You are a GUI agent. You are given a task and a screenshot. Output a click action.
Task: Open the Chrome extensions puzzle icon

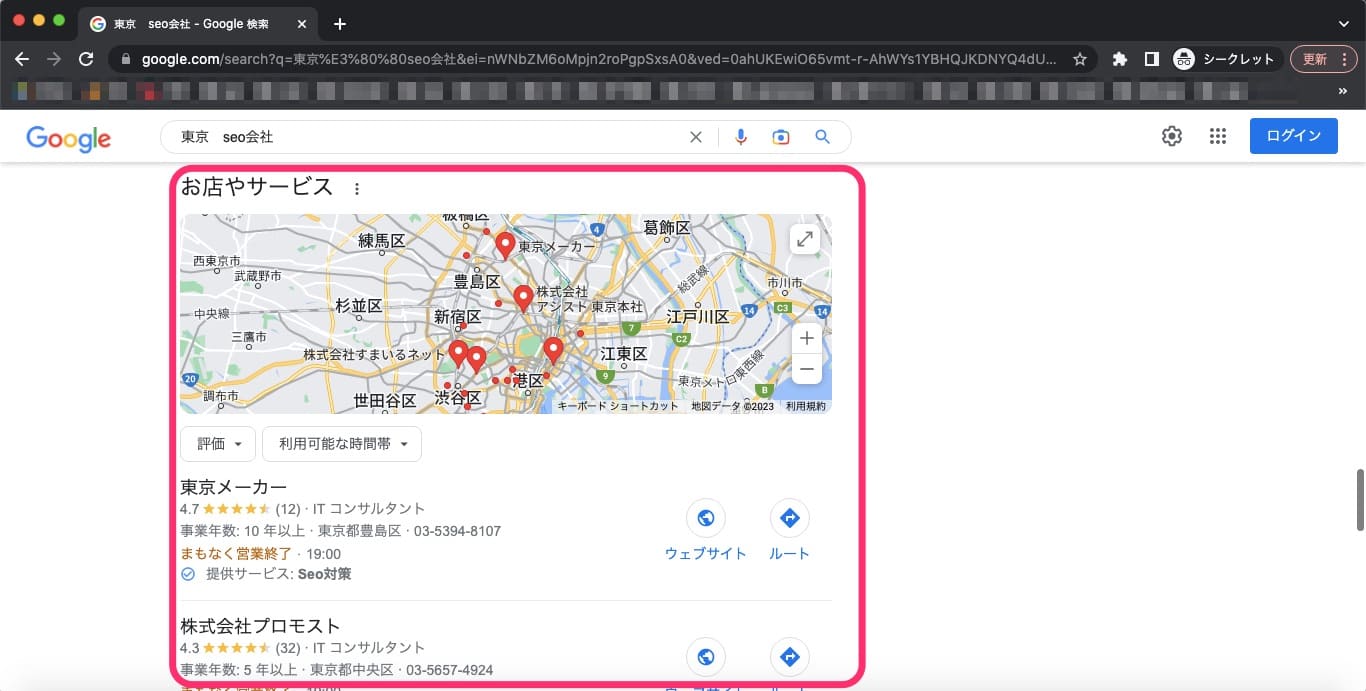(x=1120, y=59)
